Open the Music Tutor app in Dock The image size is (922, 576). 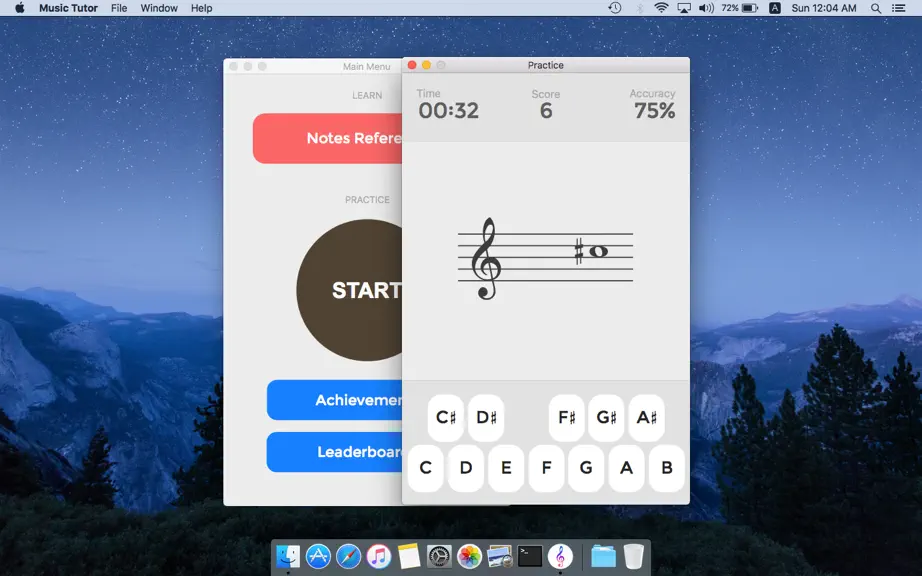click(560, 556)
